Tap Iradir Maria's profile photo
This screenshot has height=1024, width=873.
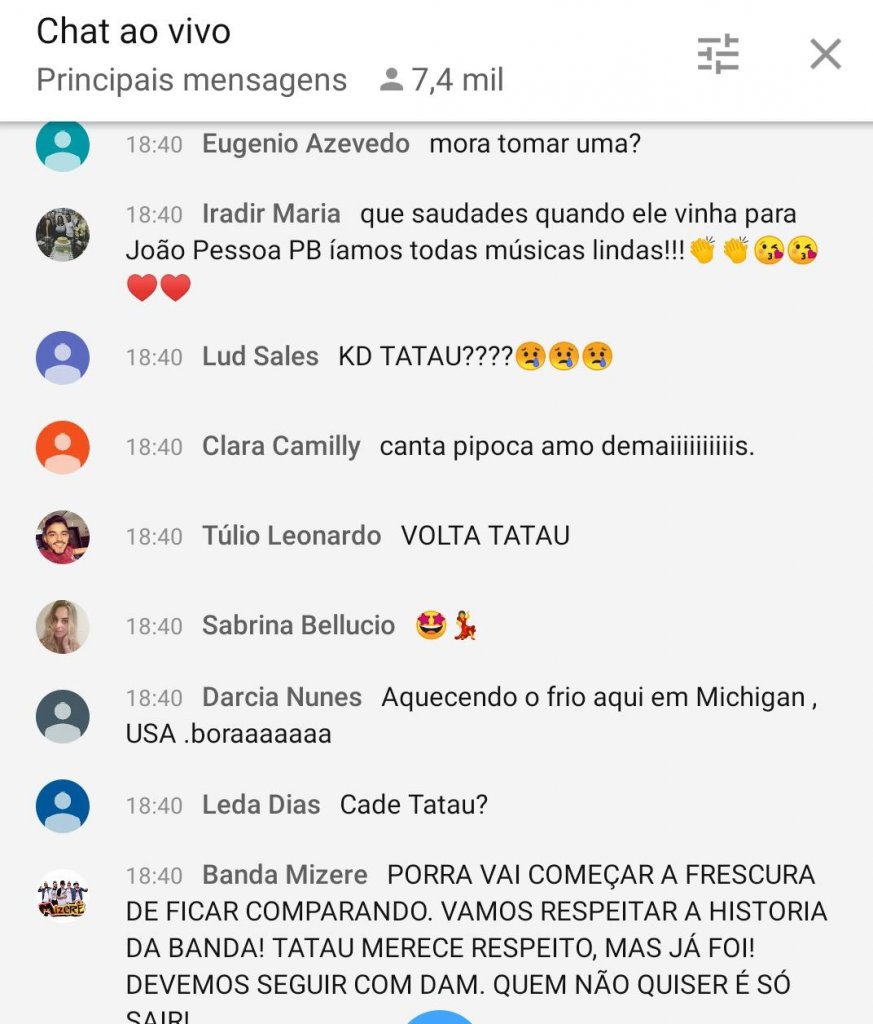63,234
